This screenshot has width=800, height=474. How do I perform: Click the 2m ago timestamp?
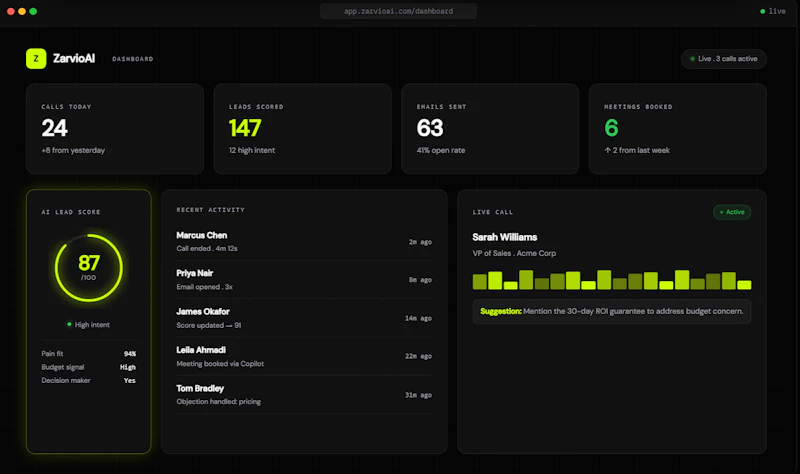coord(420,242)
